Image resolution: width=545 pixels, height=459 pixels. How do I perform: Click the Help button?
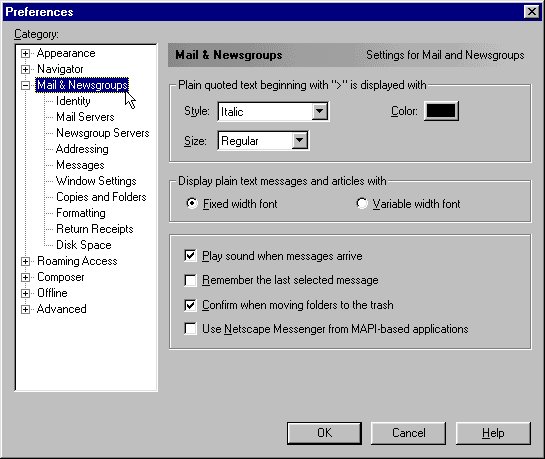point(493,433)
